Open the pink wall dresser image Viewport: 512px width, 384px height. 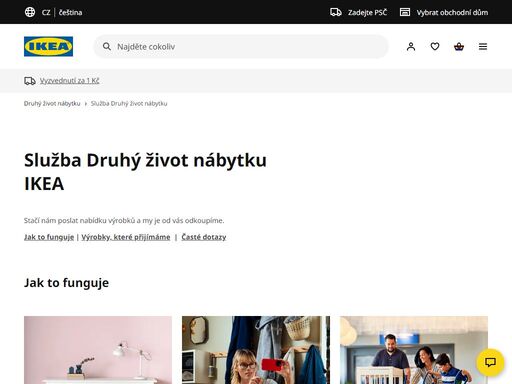click(98, 350)
